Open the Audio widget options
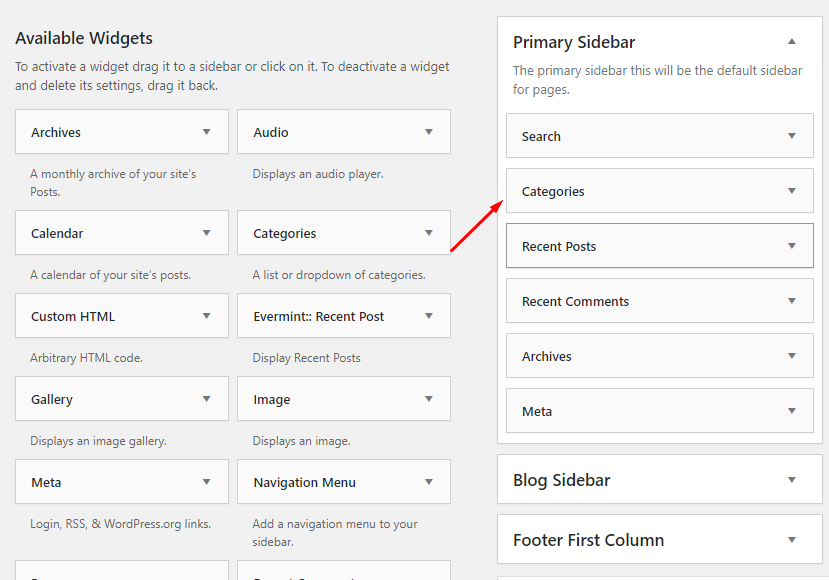829x580 pixels. click(x=343, y=131)
